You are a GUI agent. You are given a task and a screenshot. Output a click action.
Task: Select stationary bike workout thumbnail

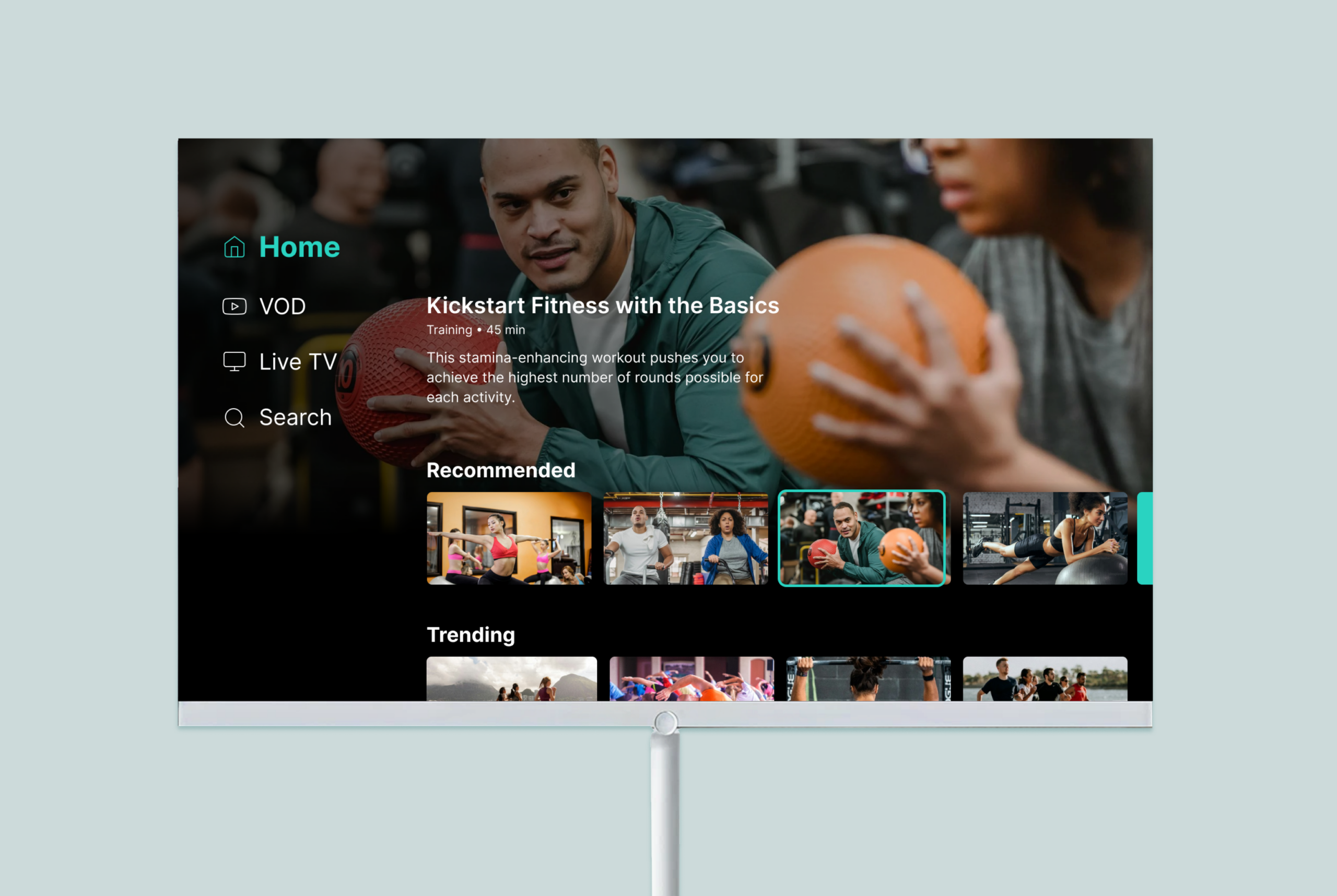686,538
